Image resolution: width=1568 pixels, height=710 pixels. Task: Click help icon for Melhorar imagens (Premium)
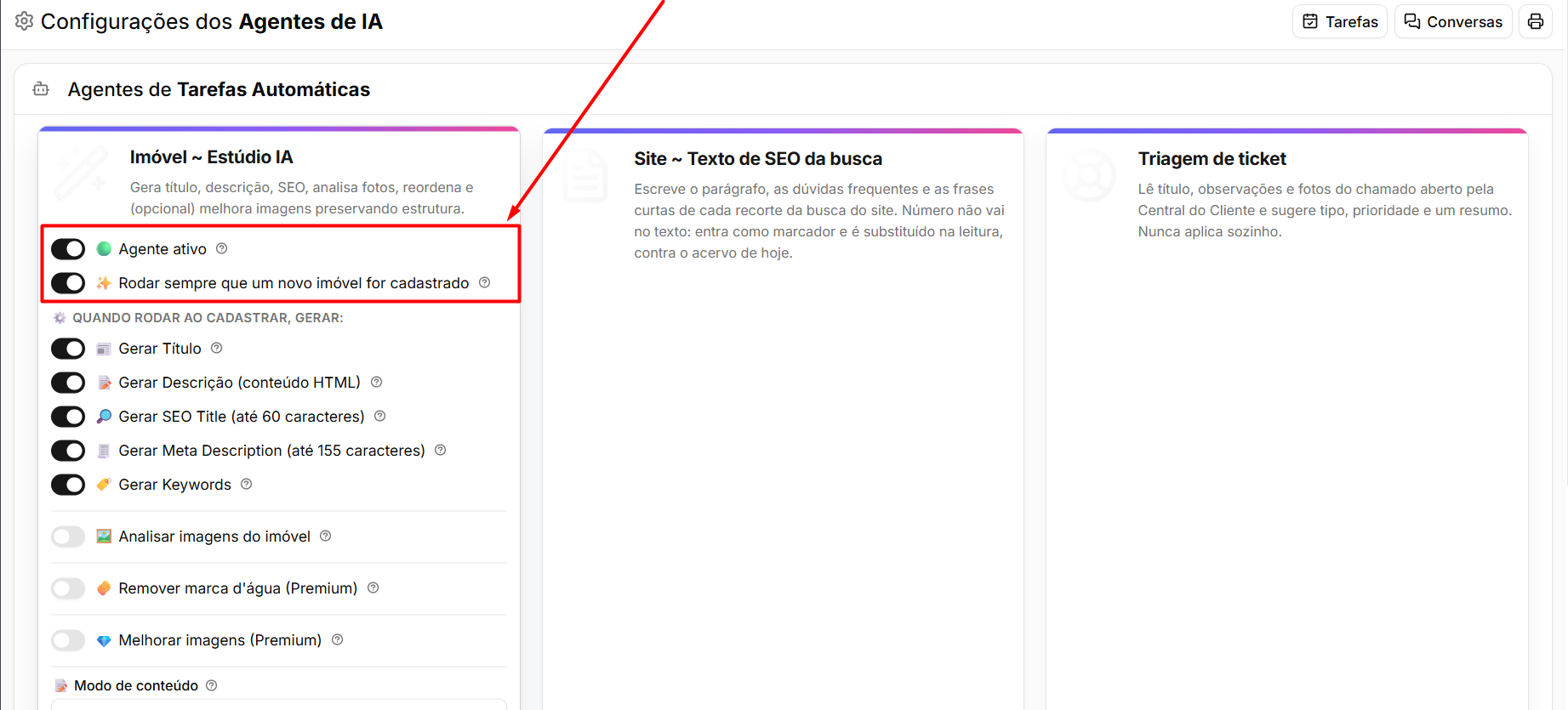coord(338,639)
